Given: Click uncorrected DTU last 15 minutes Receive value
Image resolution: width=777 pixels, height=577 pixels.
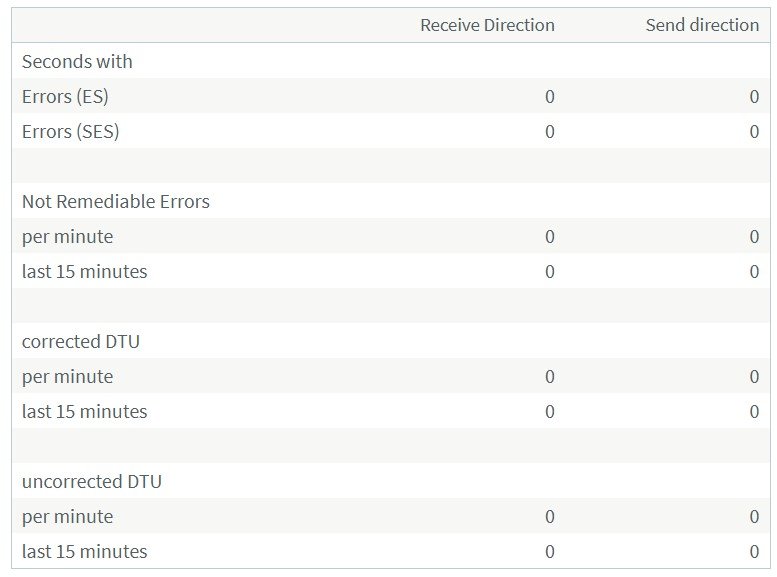Looking at the screenshot, I should 549,551.
